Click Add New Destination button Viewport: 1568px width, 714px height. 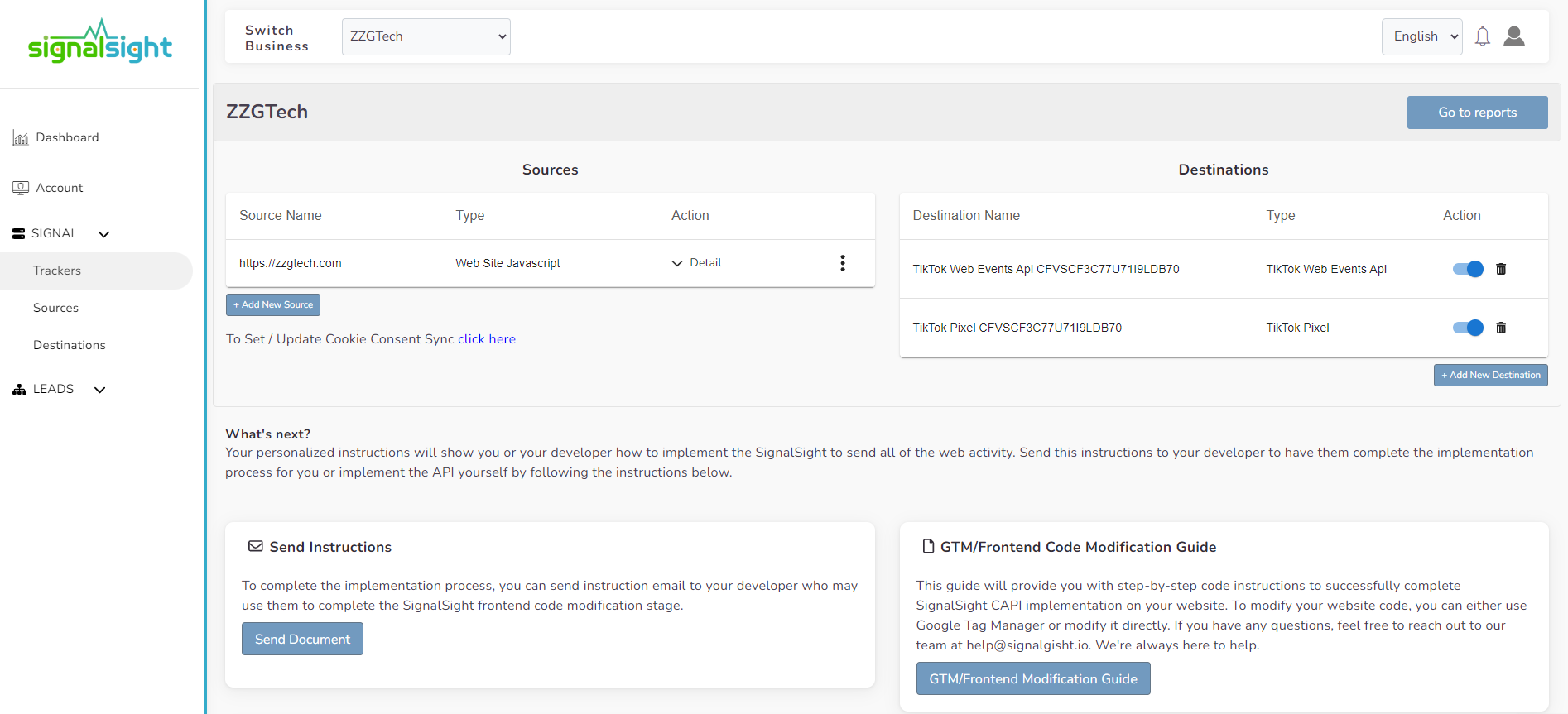coord(1491,375)
